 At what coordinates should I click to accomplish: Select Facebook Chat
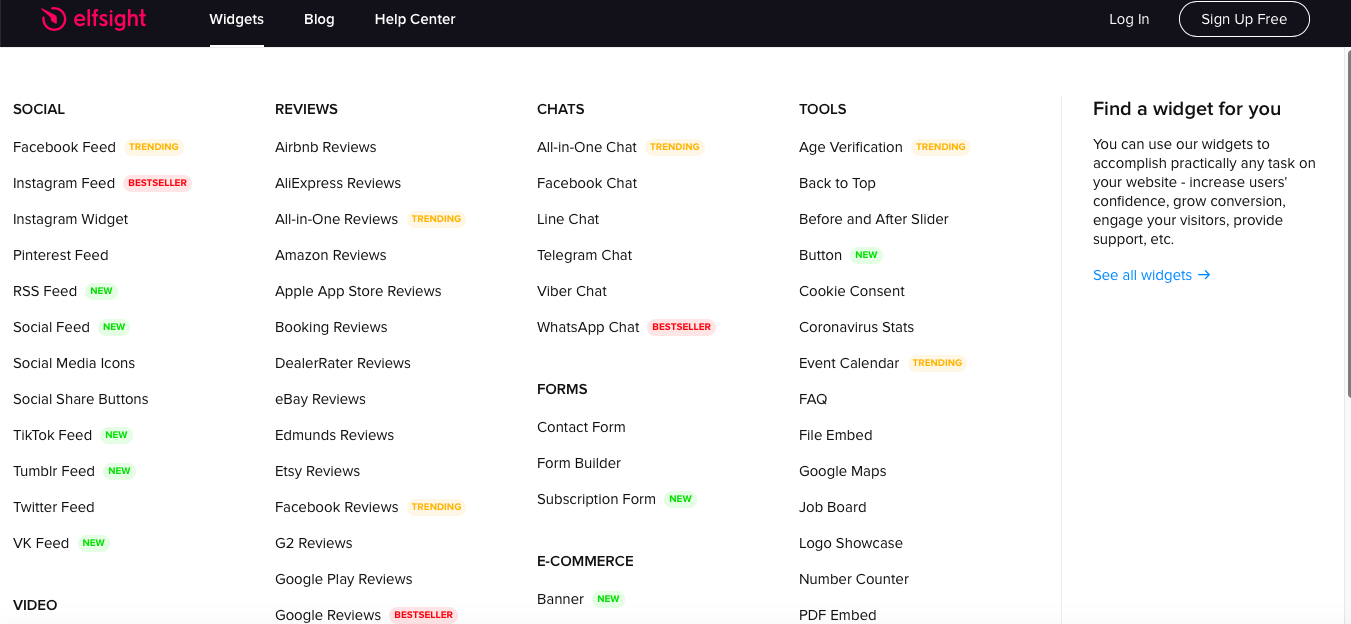(x=587, y=183)
